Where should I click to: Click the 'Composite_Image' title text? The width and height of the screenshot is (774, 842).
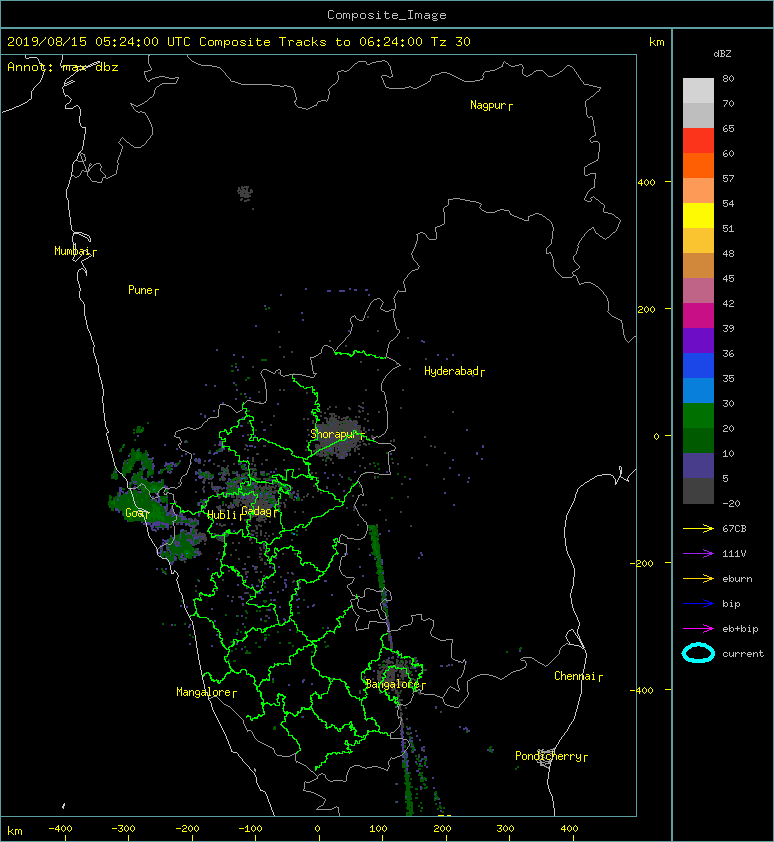click(387, 15)
